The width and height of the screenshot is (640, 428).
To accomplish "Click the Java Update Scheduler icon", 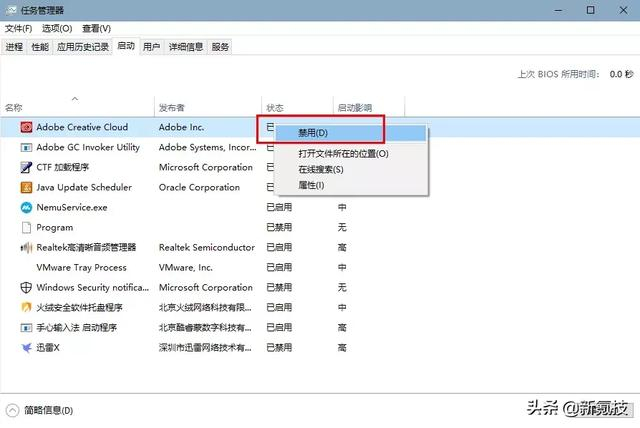I will (26, 187).
